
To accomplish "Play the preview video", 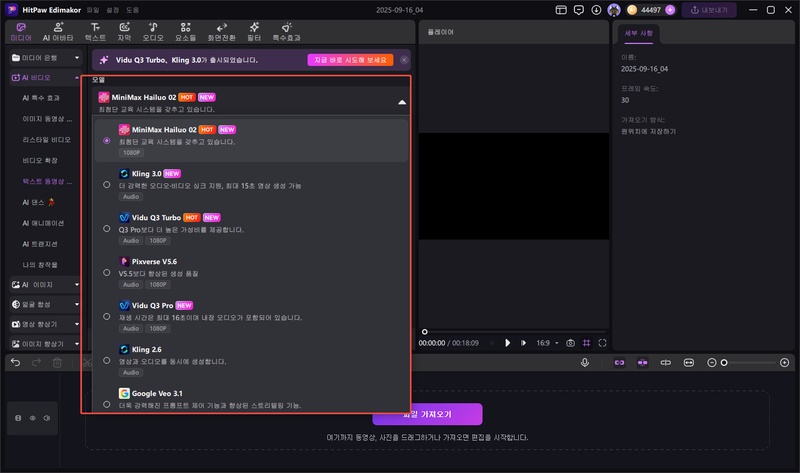I will click(x=507, y=343).
